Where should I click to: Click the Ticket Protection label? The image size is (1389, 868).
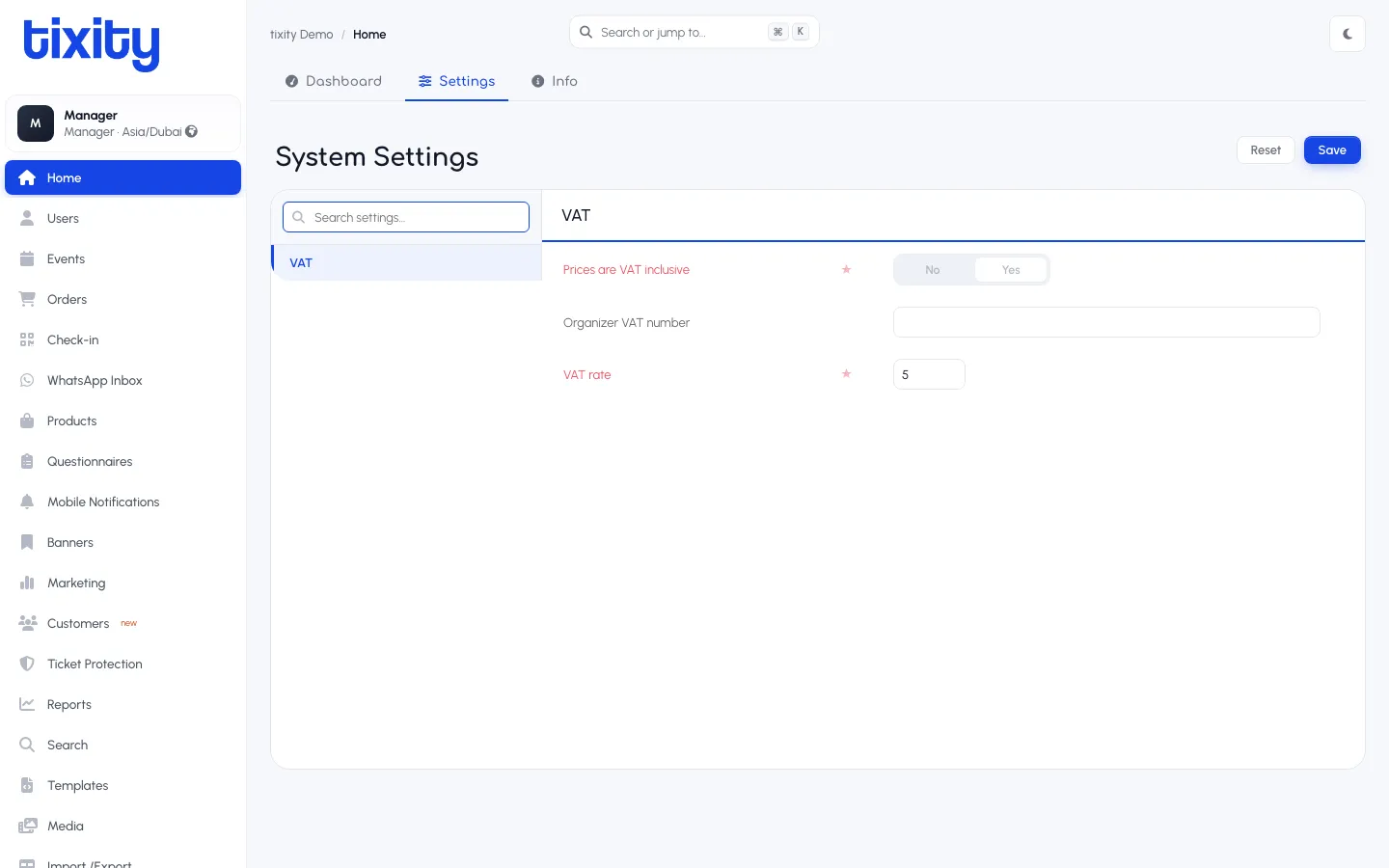(x=95, y=664)
